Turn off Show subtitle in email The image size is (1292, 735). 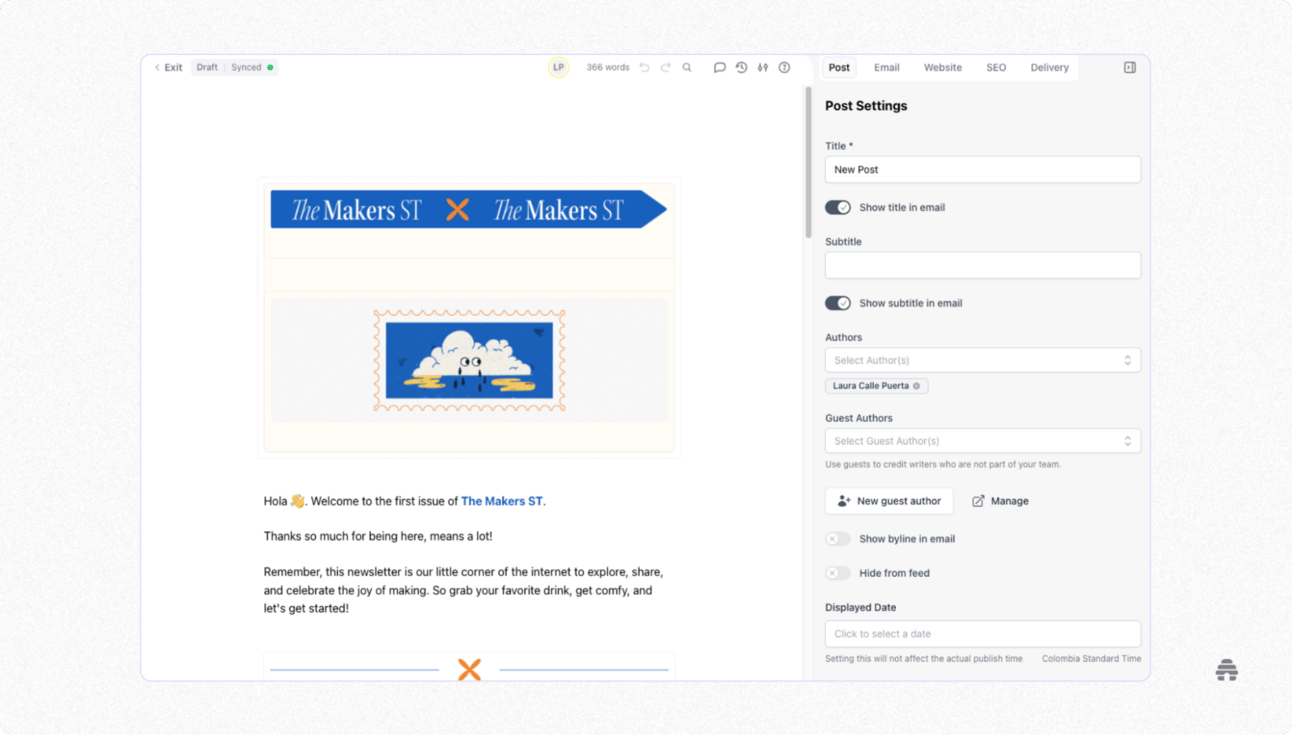pos(838,303)
